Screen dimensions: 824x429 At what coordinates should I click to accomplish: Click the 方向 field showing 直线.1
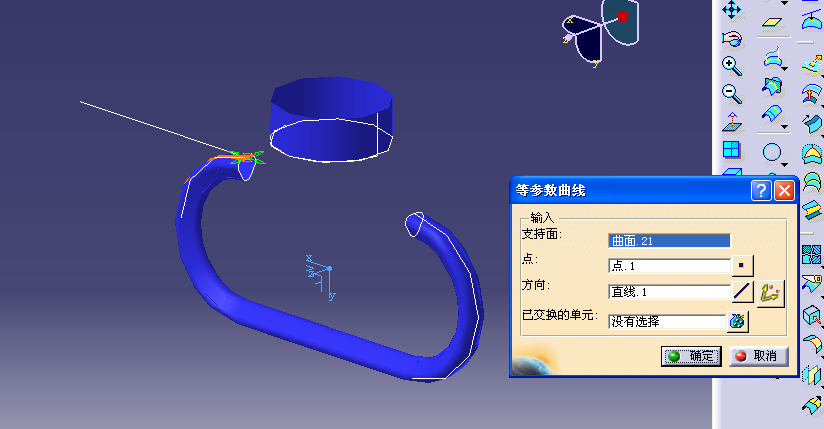coord(669,292)
